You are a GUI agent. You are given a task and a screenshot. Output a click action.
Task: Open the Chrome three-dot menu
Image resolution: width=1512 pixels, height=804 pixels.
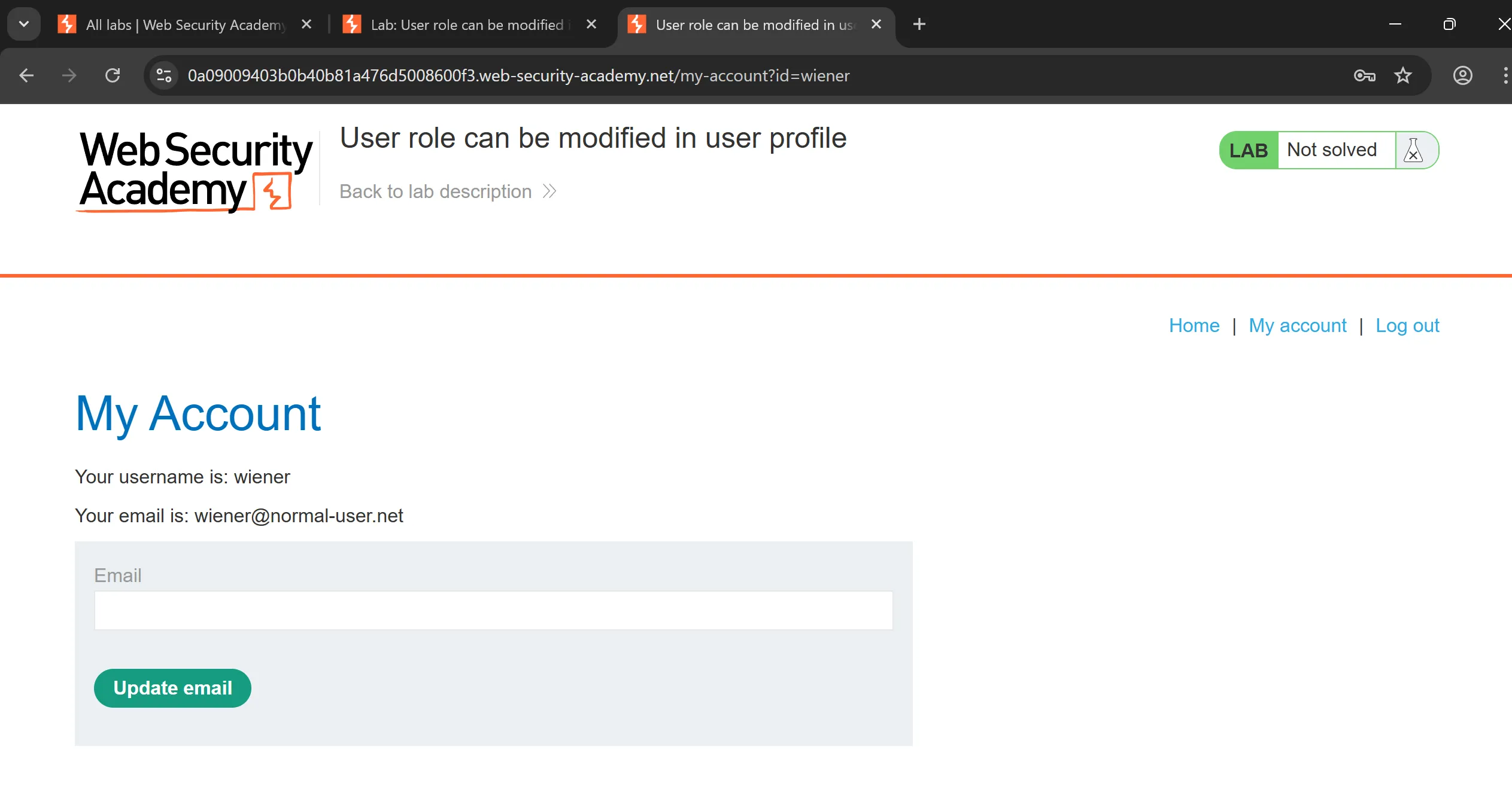point(1505,75)
